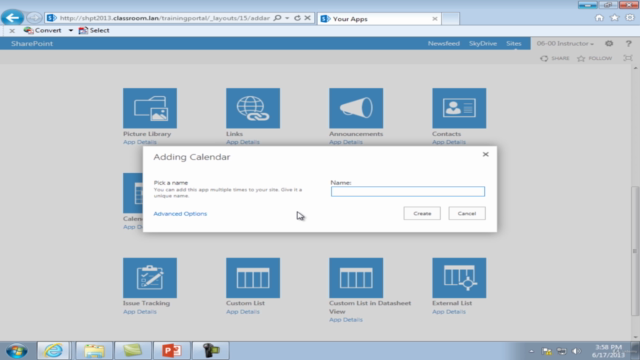
Task: Cancel the Adding Calendar dialog
Action: 467,213
